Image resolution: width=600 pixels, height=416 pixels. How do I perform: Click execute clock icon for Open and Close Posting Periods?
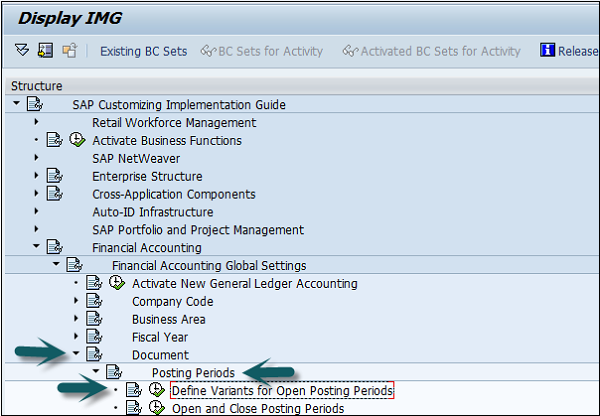tap(156, 408)
